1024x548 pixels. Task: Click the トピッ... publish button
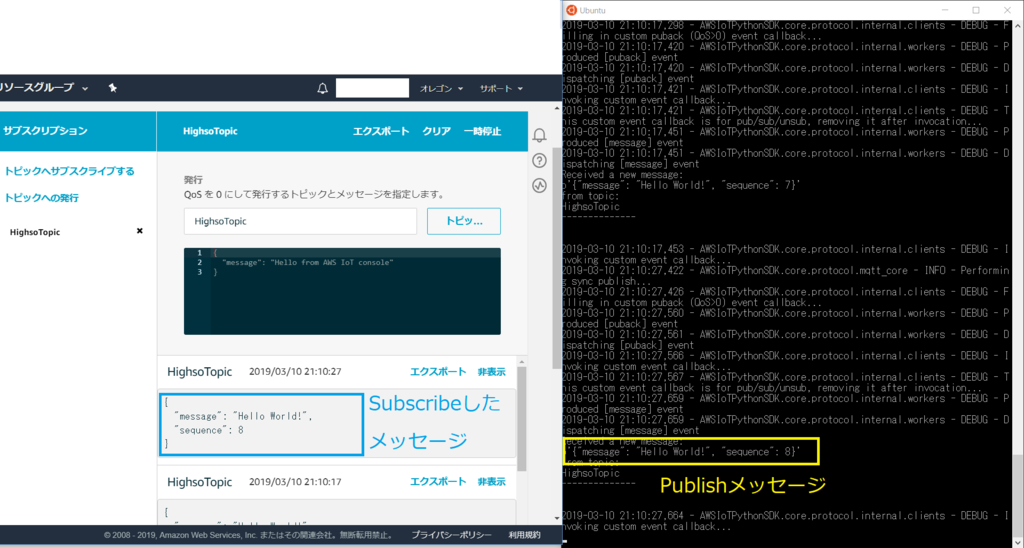coord(464,221)
